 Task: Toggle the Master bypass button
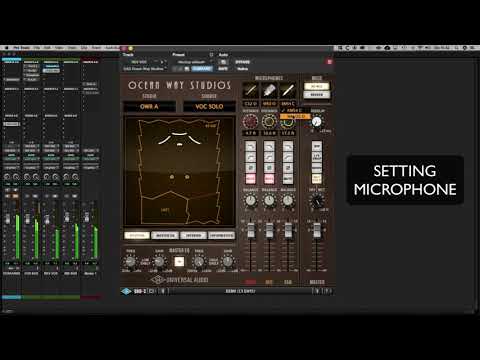click(317, 146)
